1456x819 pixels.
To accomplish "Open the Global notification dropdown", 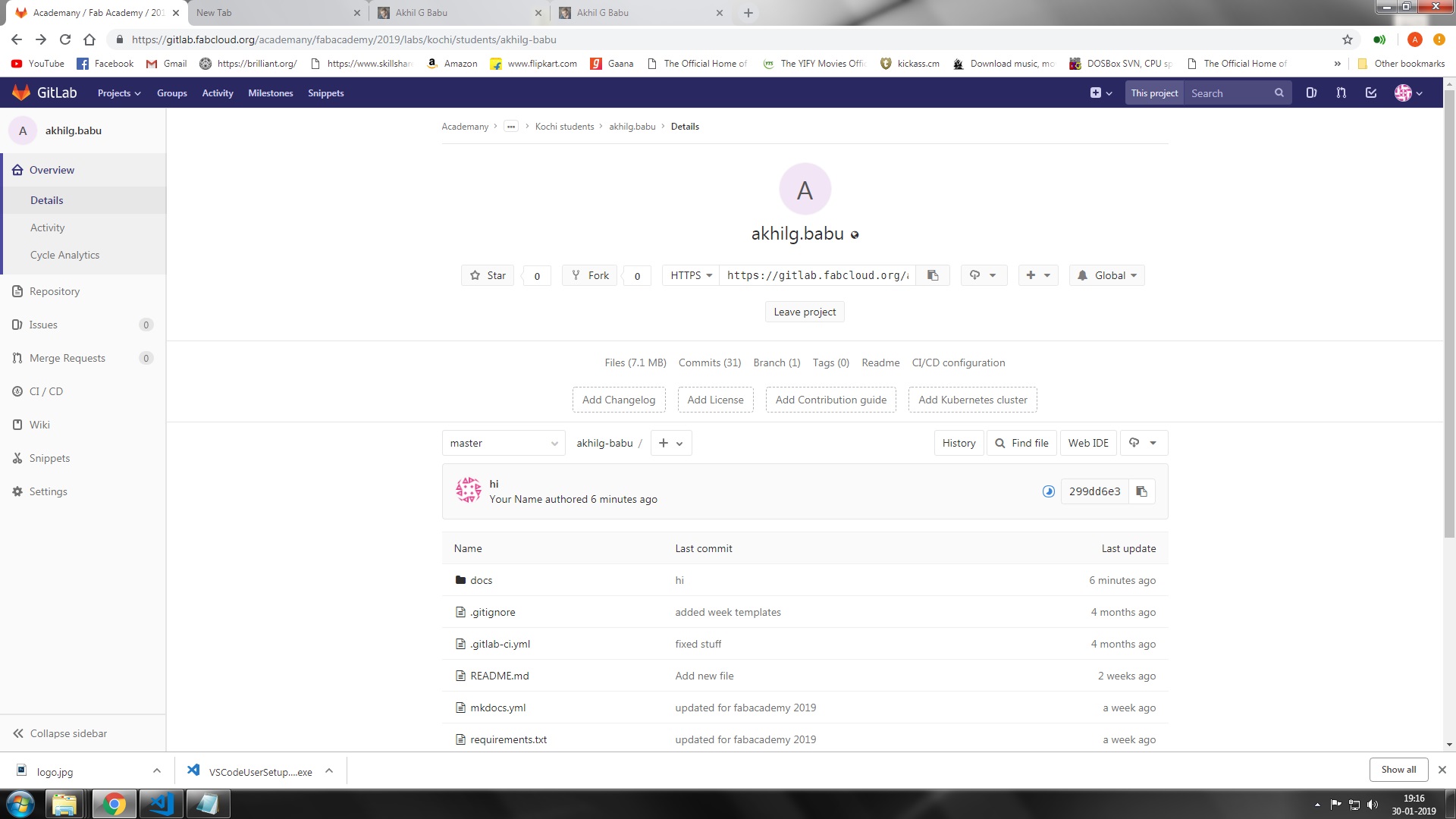I will pyautogui.click(x=1106, y=275).
